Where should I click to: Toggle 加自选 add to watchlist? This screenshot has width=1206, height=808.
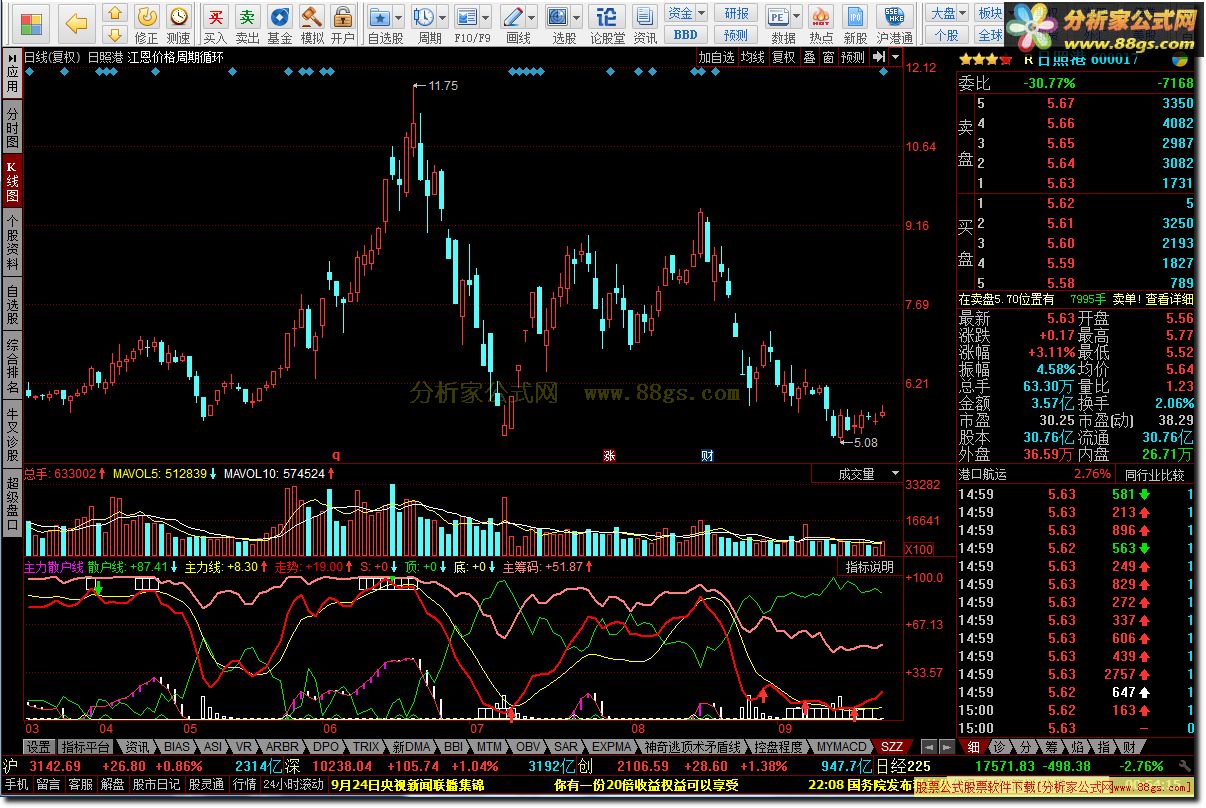[716, 58]
